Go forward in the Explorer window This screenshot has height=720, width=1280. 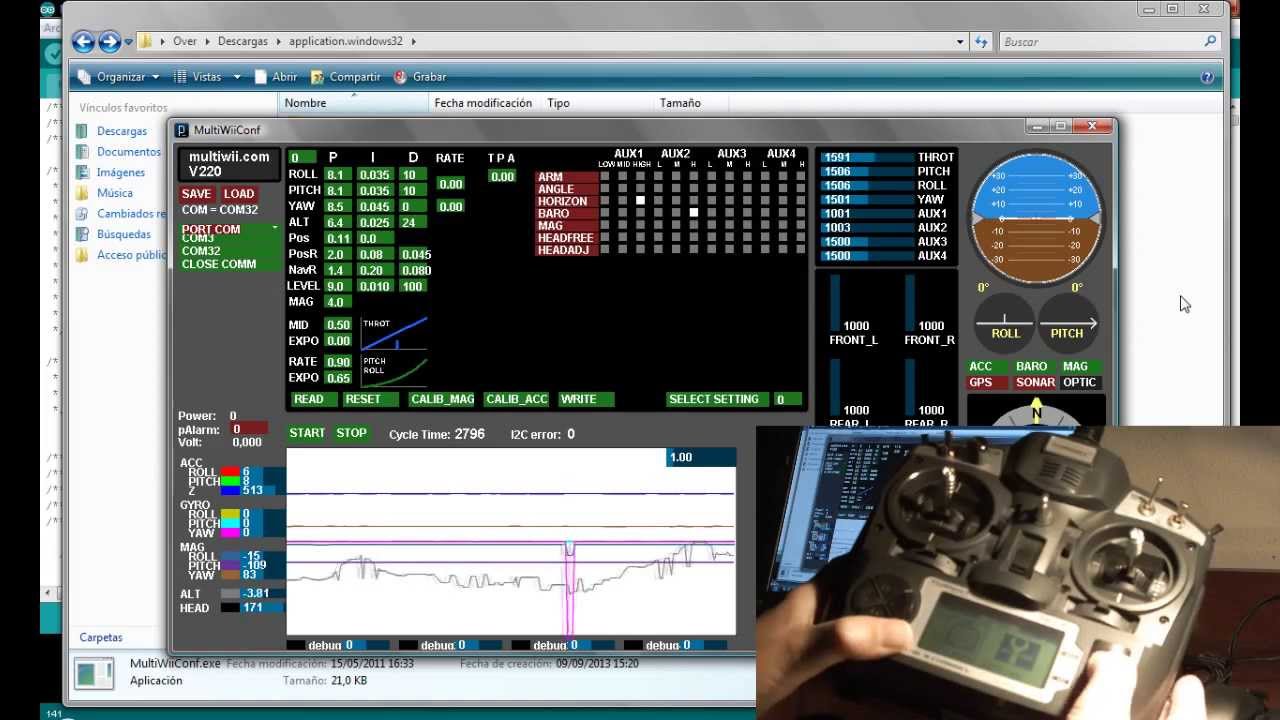click(109, 42)
